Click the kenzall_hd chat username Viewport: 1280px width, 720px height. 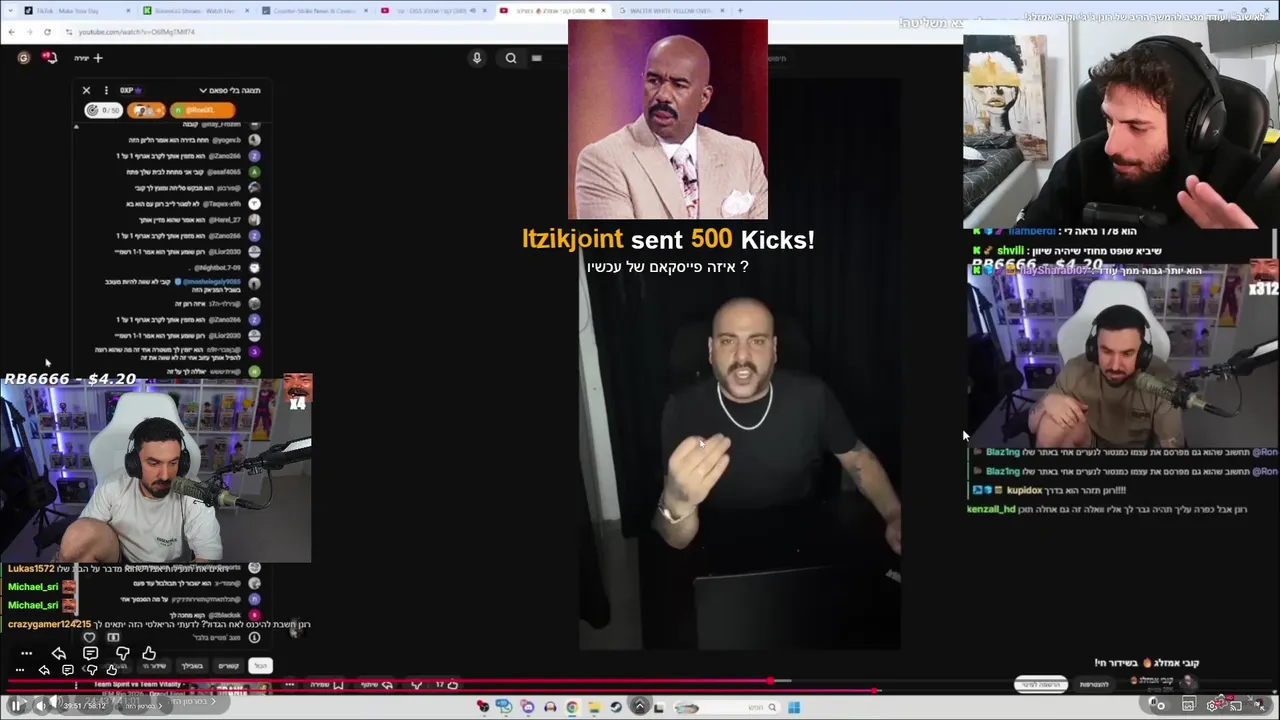click(991, 509)
